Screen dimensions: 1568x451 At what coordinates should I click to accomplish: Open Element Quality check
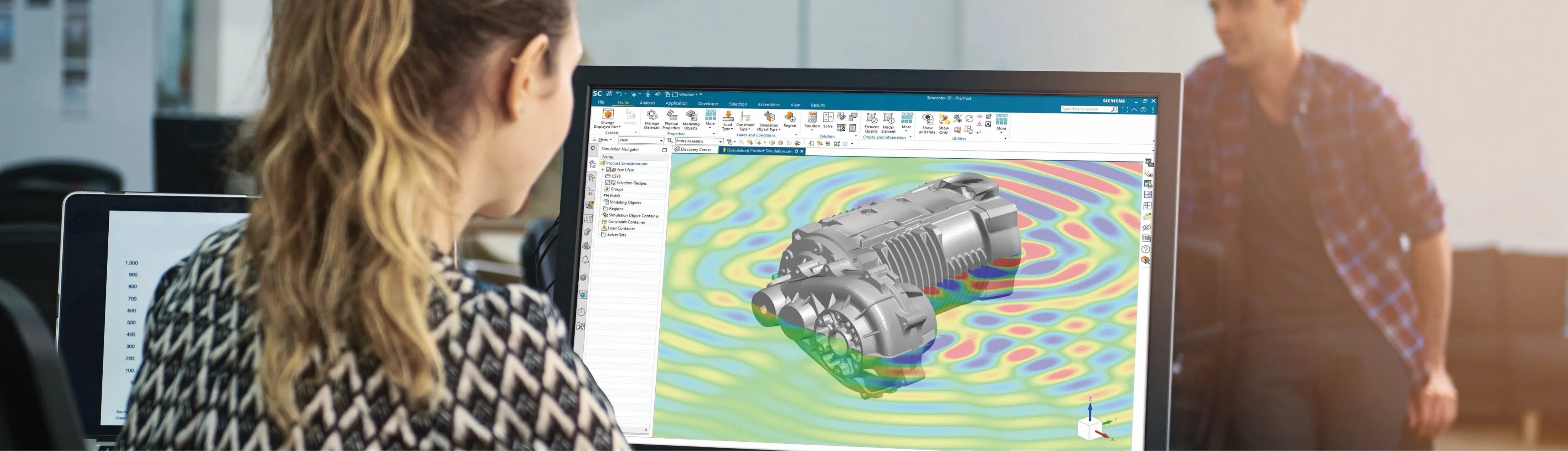[871, 119]
